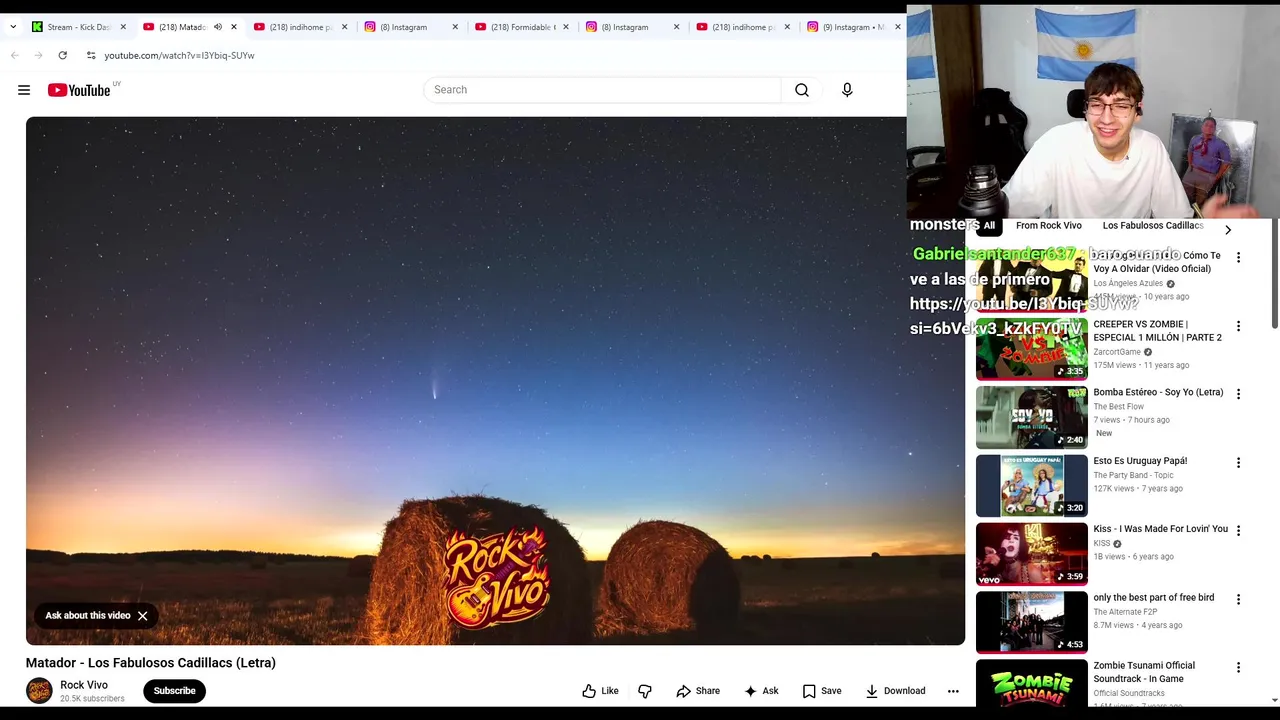
Task: Click the 'ZarcortGame' channel name
Action: pyautogui.click(x=1117, y=352)
